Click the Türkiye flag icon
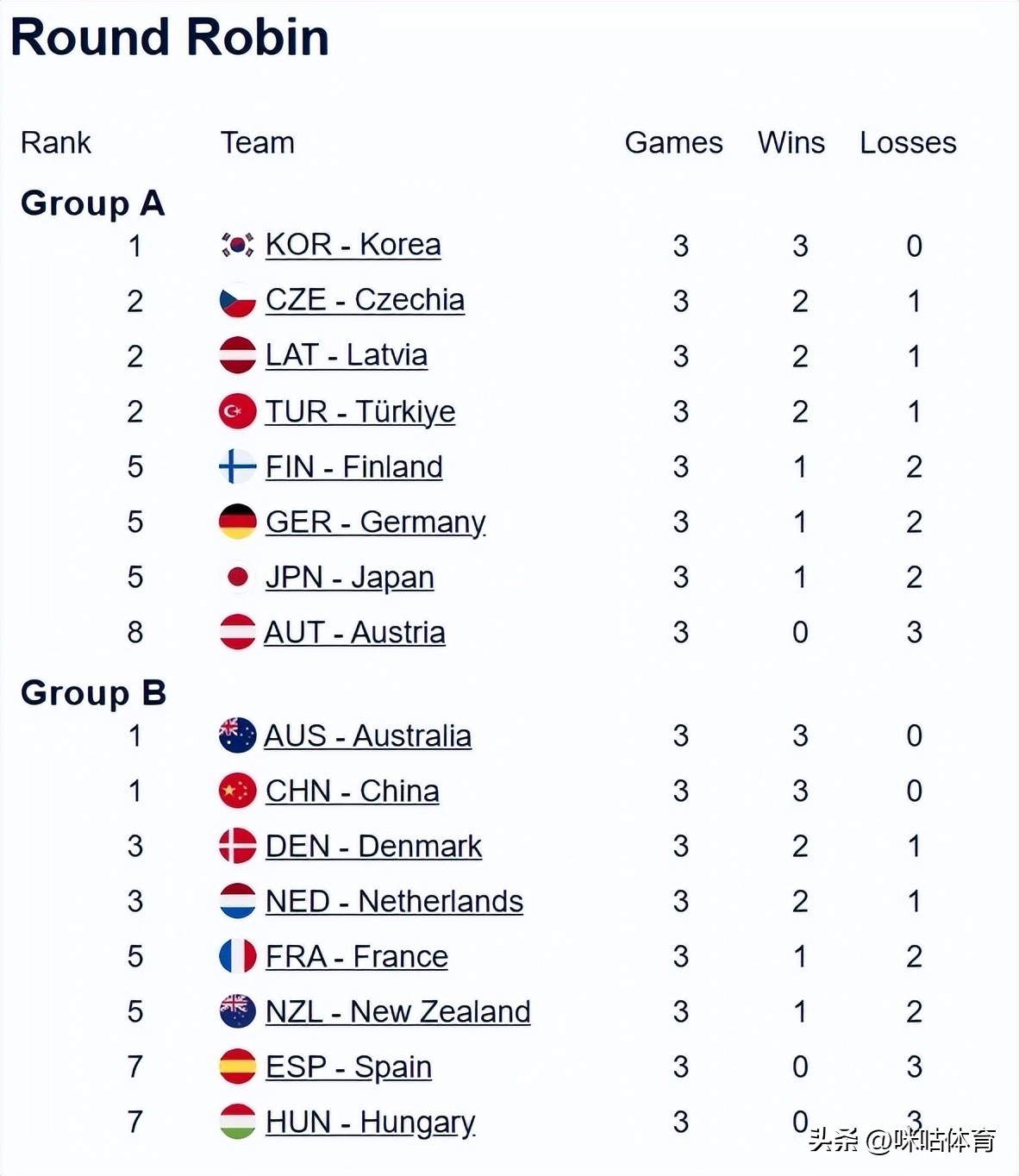Screen dimensions: 1019x1176 [x=237, y=411]
